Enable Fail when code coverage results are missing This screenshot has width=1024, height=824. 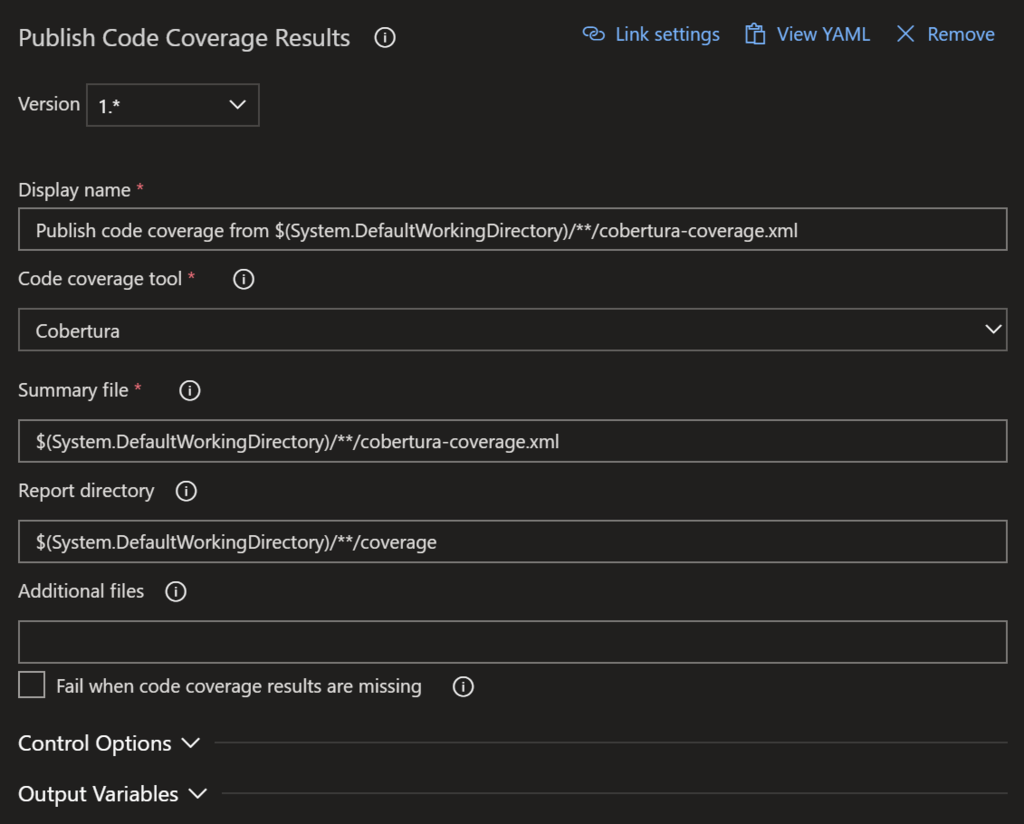tap(32, 685)
